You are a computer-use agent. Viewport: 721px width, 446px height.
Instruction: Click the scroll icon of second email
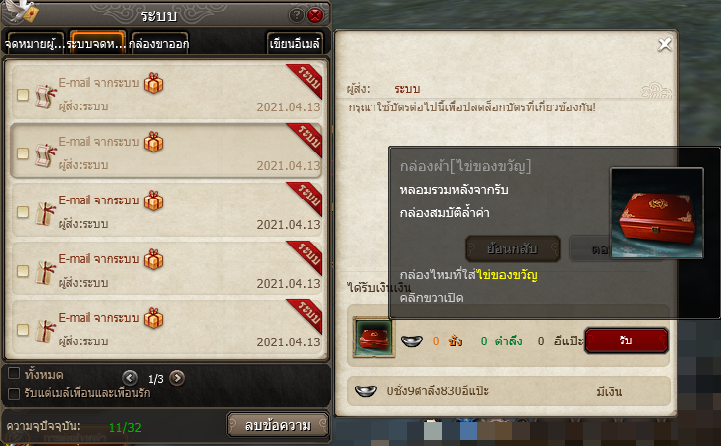[x=46, y=154]
